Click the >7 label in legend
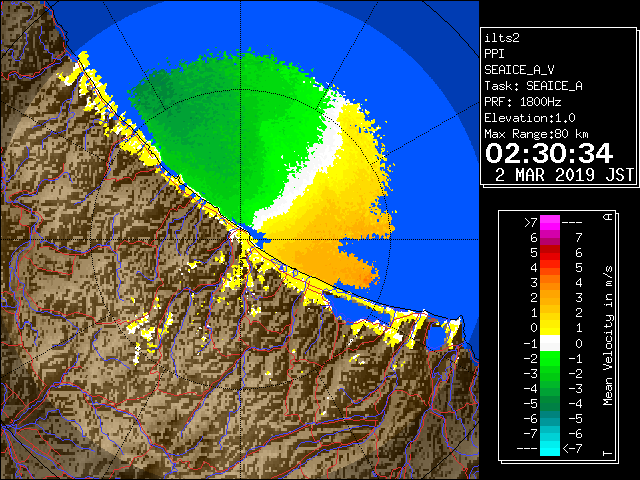The height and width of the screenshot is (480, 640). click(531, 222)
